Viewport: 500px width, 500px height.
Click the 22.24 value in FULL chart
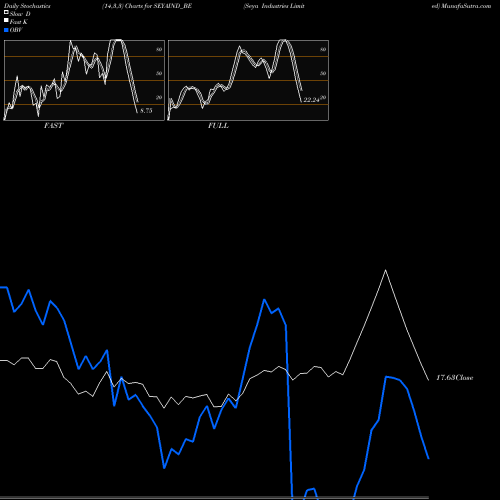click(311, 100)
